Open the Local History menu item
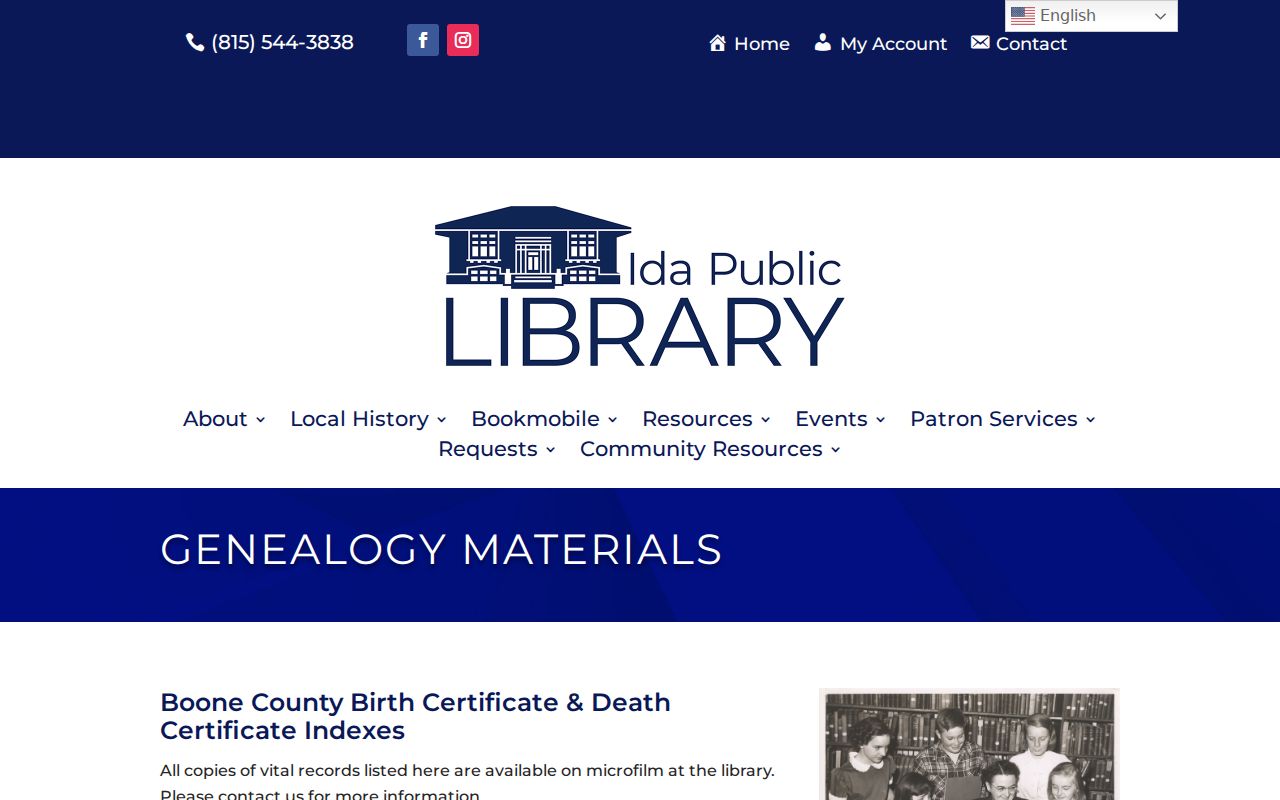 359,419
